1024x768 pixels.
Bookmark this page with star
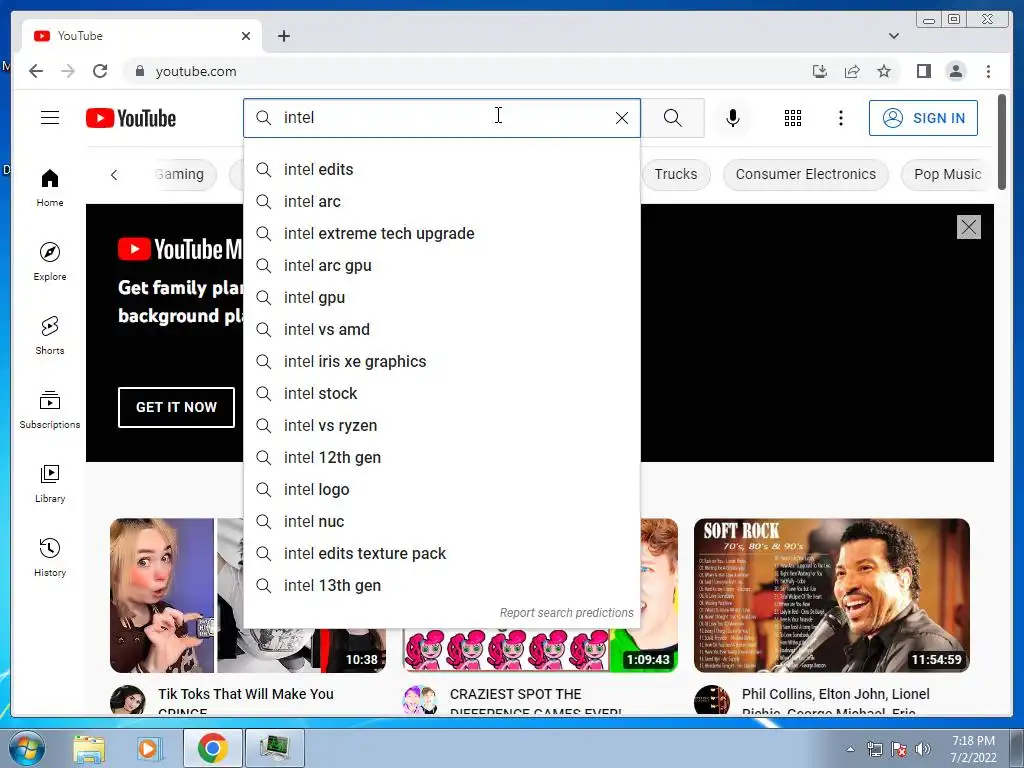[x=884, y=71]
